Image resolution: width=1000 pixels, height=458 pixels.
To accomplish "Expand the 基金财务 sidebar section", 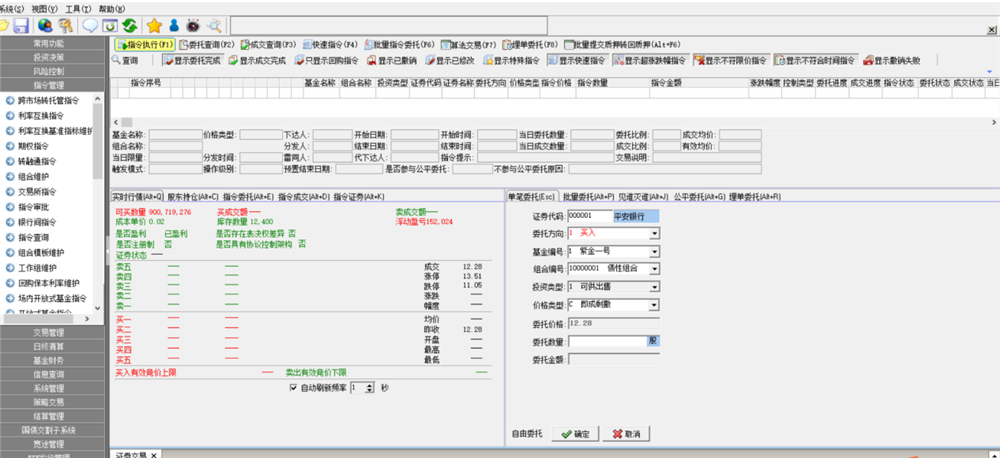I will [x=52, y=360].
